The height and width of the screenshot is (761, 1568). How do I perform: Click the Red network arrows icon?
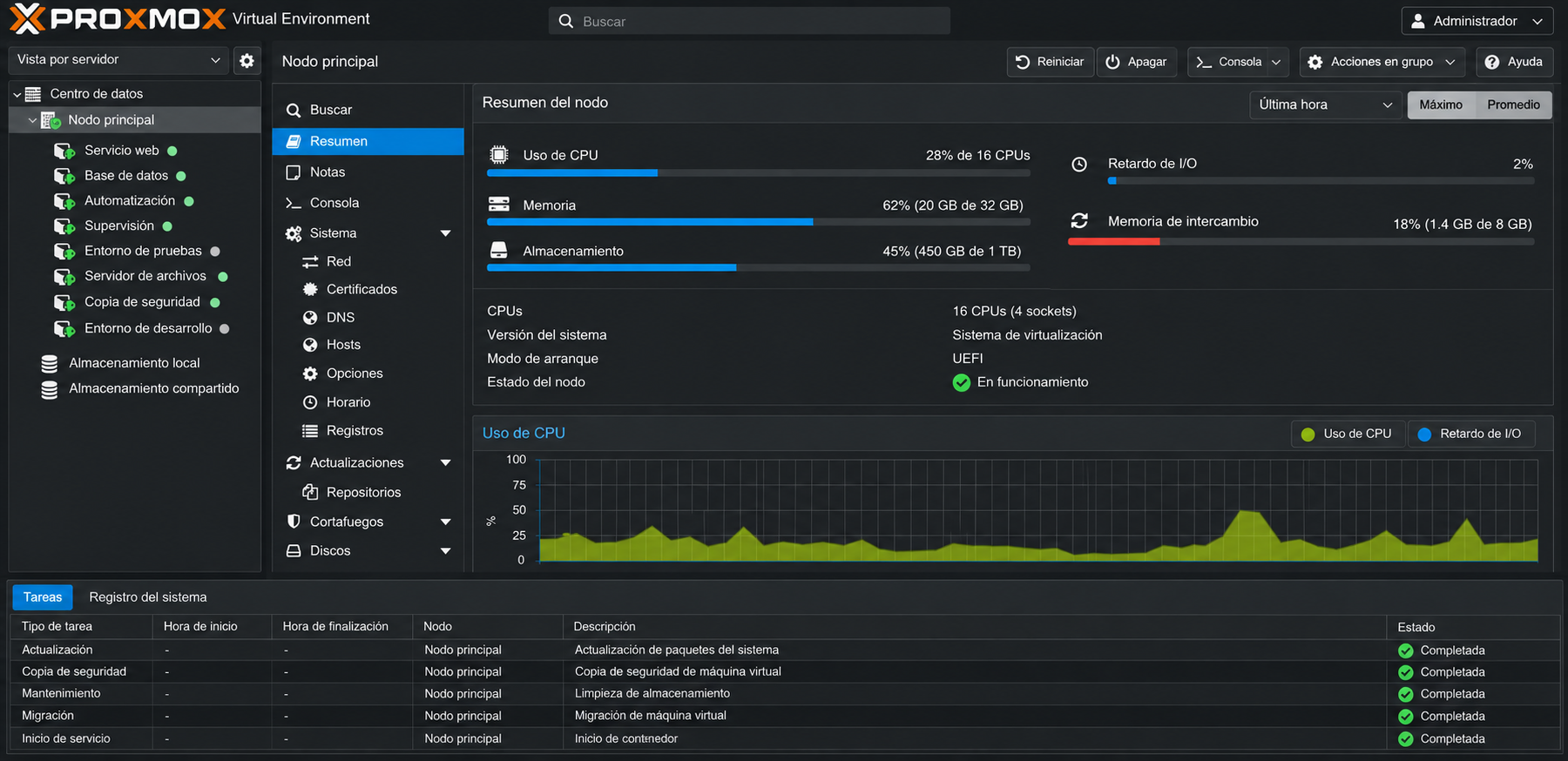click(x=310, y=262)
